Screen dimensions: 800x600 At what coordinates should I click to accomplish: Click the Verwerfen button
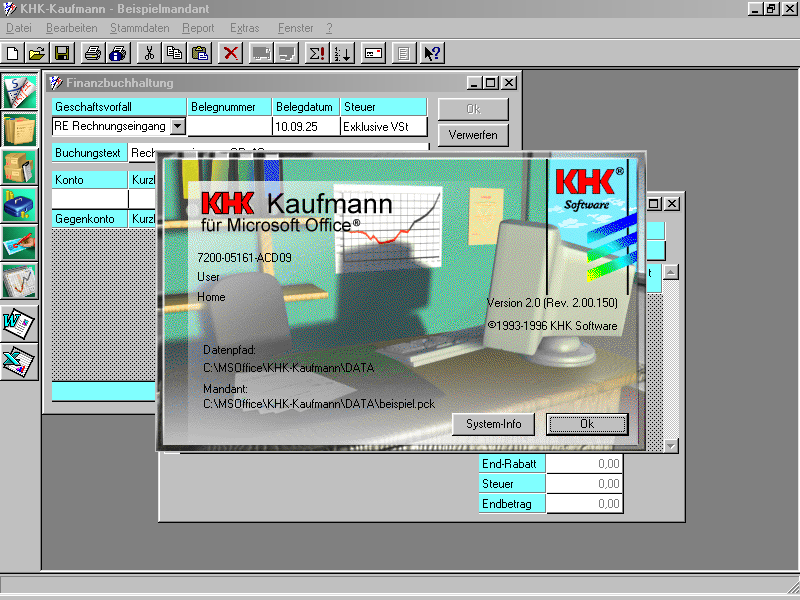473,134
